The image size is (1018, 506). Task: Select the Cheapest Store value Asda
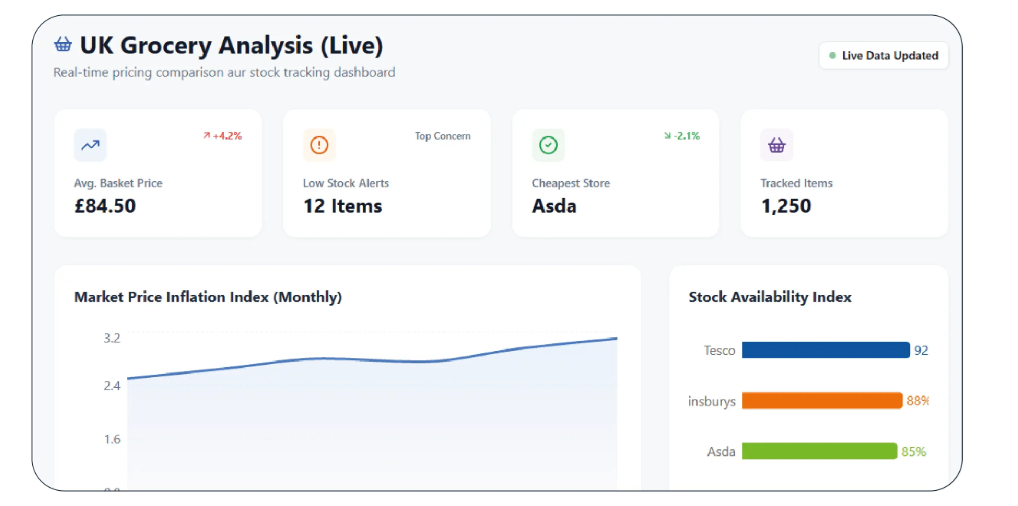[554, 207]
